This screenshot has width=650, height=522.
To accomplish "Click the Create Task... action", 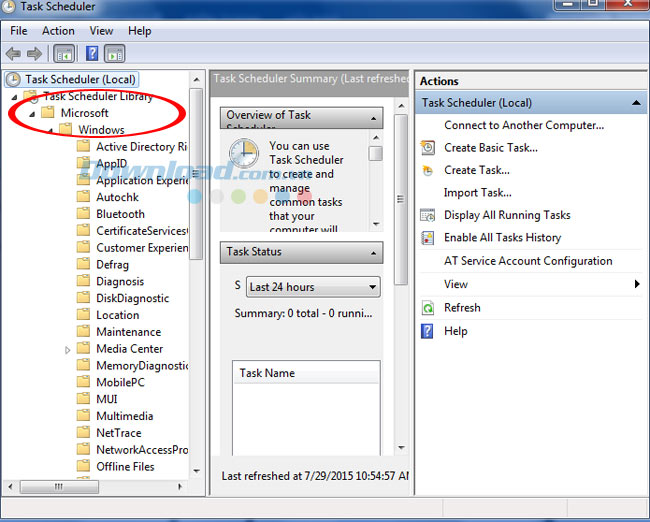I will [477, 170].
